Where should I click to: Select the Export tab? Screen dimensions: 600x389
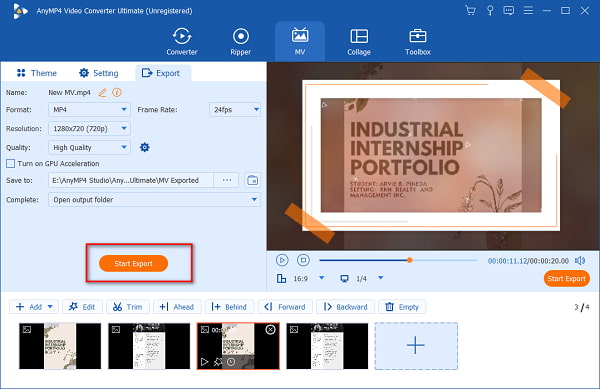tap(163, 73)
